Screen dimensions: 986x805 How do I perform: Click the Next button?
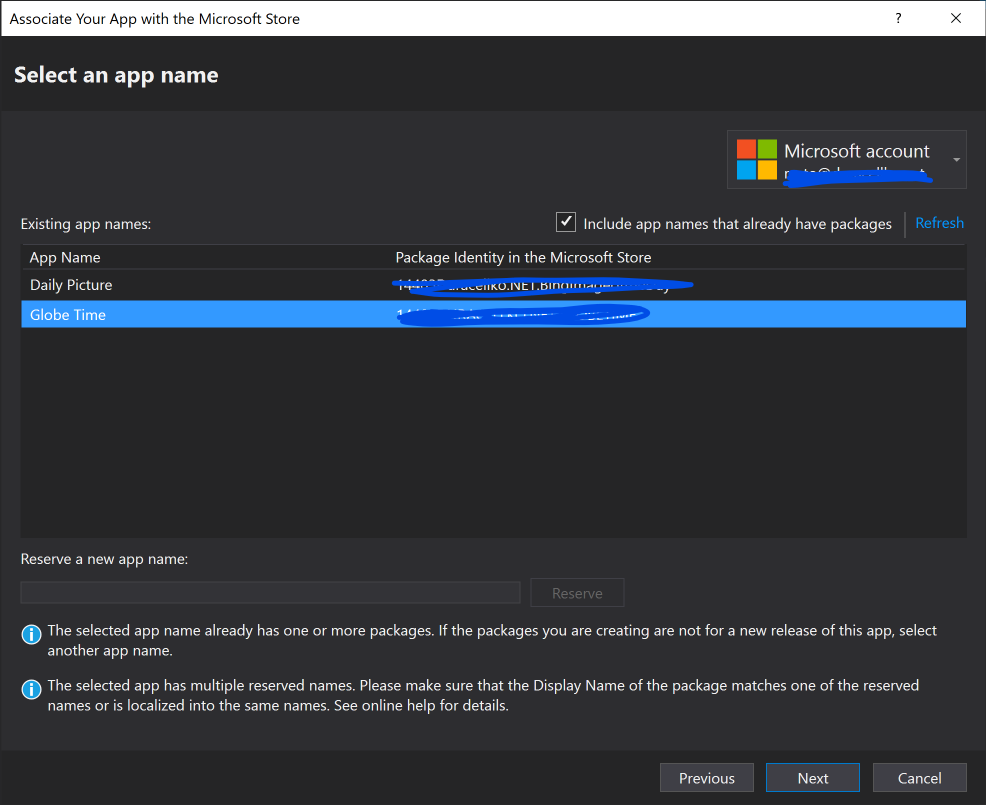[812, 778]
